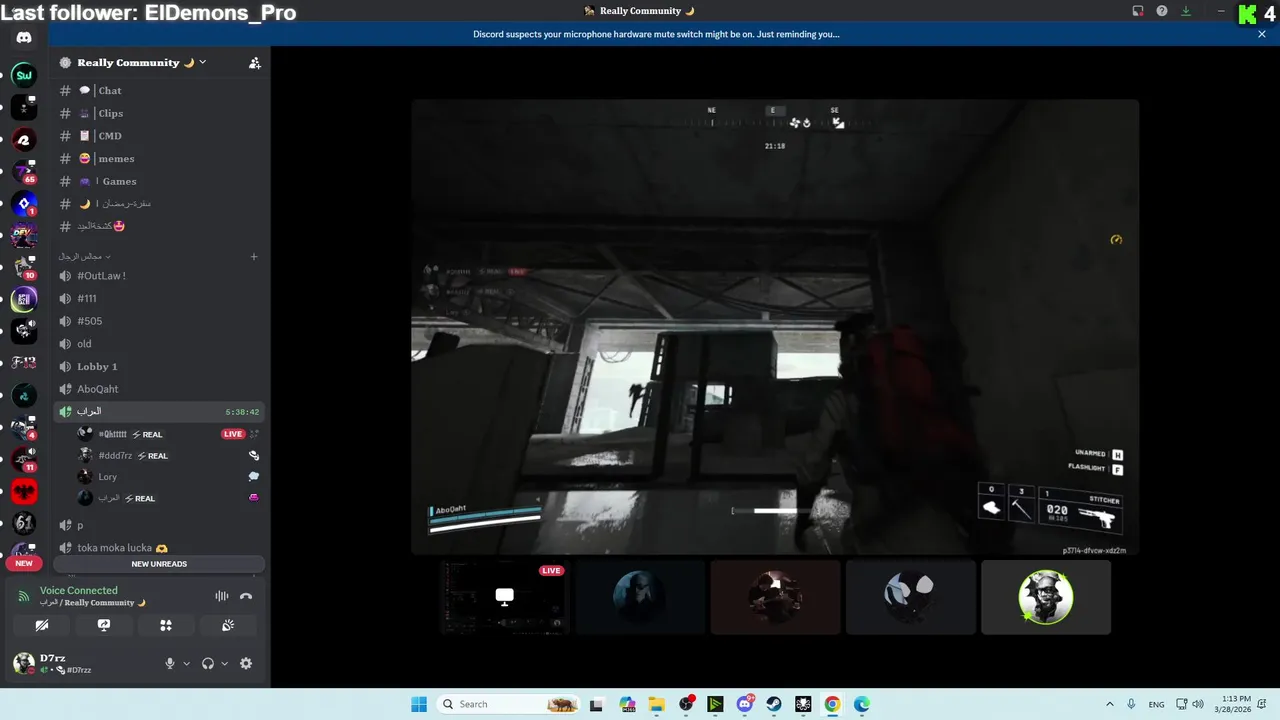Open Google Chrome from the taskbar
The width and height of the screenshot is (1280, 720).
tap(832, 704)
